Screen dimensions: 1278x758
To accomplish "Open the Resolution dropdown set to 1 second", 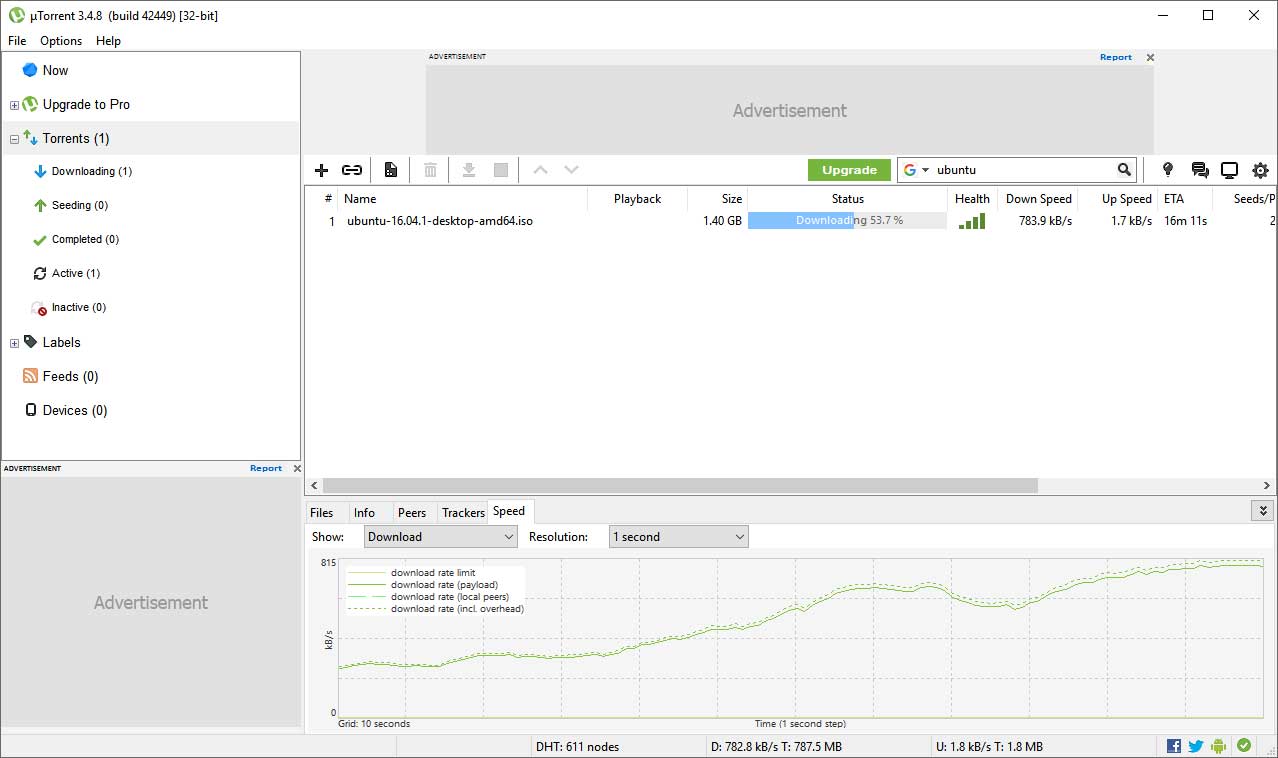I will [678, 537].
